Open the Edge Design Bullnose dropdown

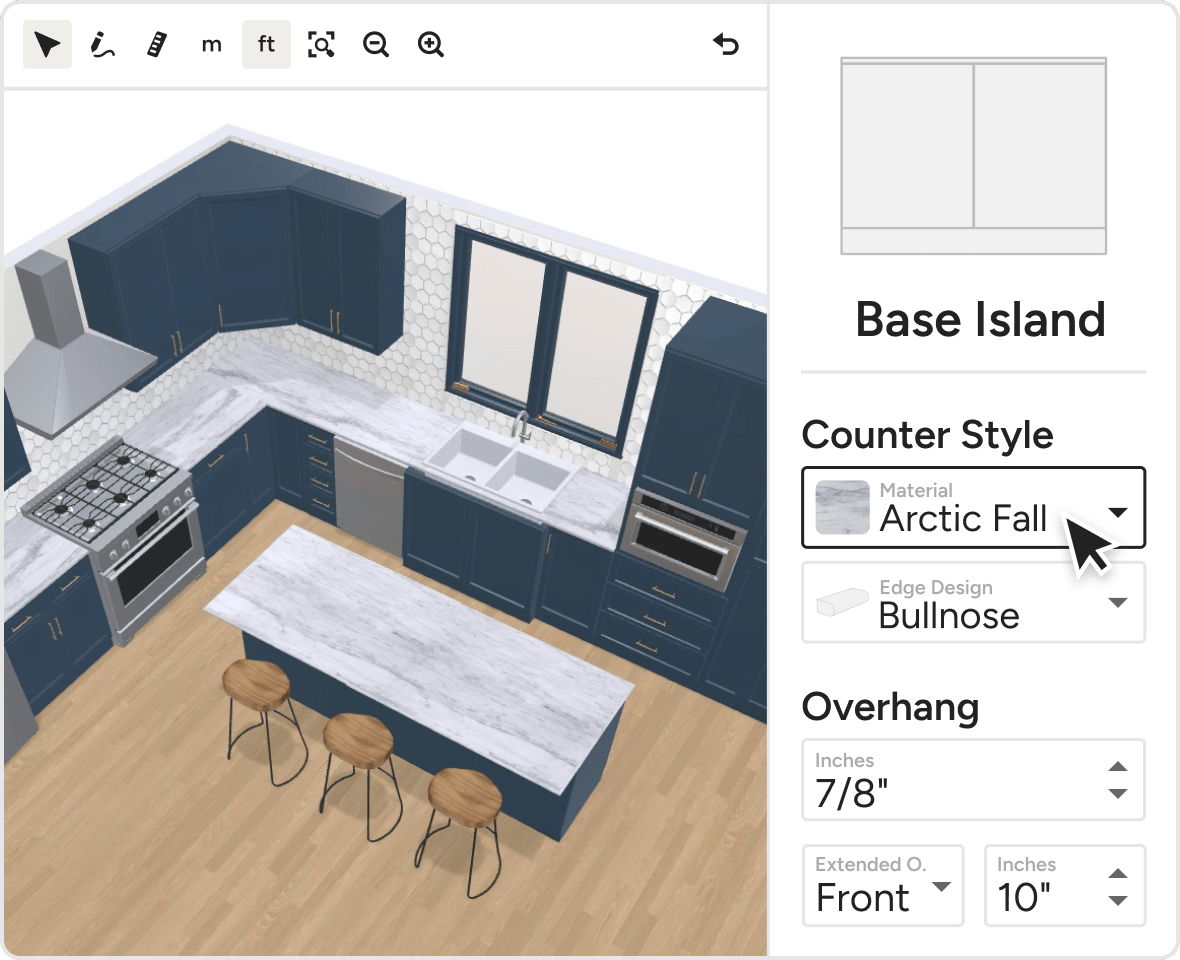point(1117,602)
